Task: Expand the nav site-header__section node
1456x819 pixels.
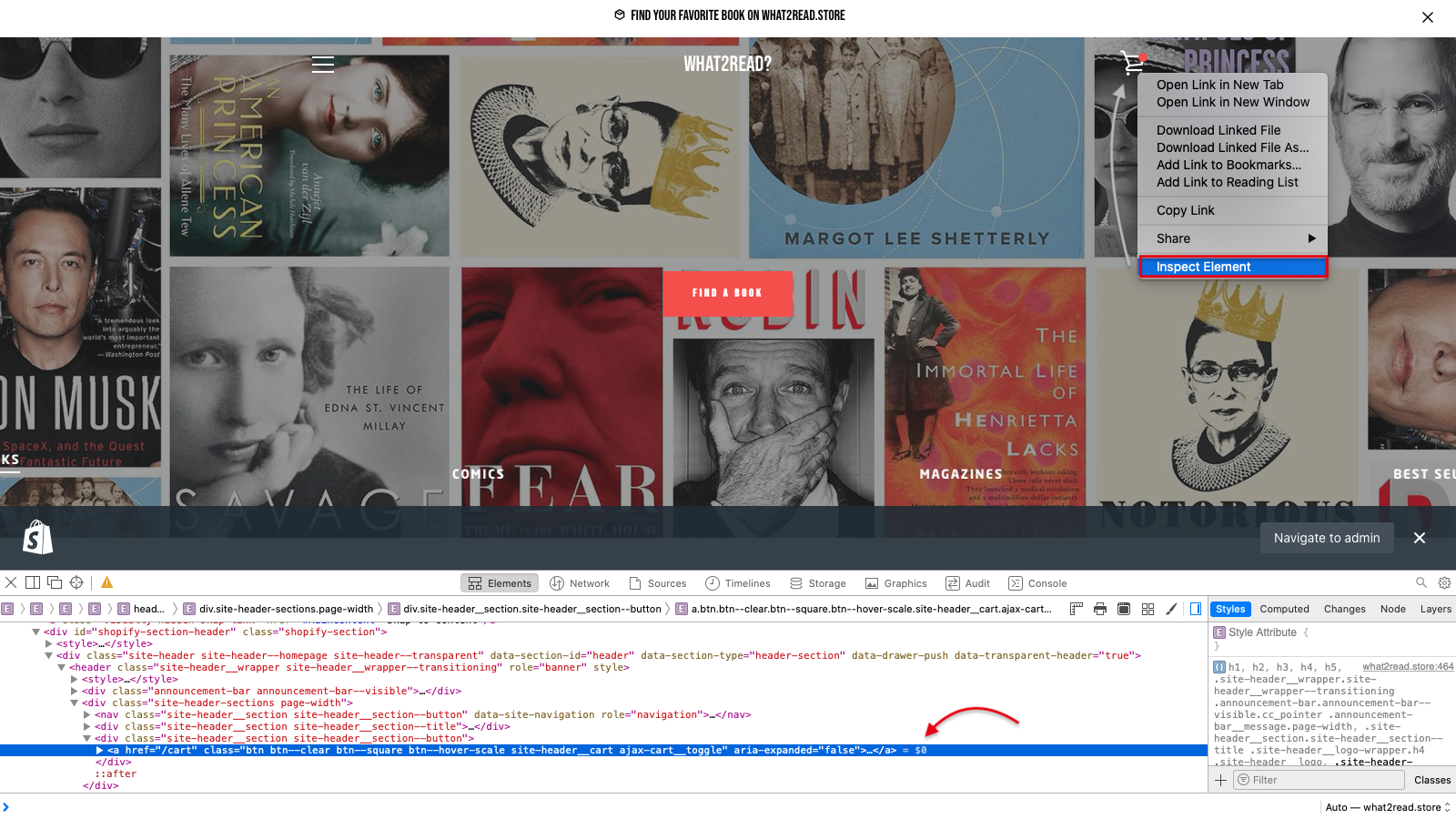Action: click(x=87, y=714)
